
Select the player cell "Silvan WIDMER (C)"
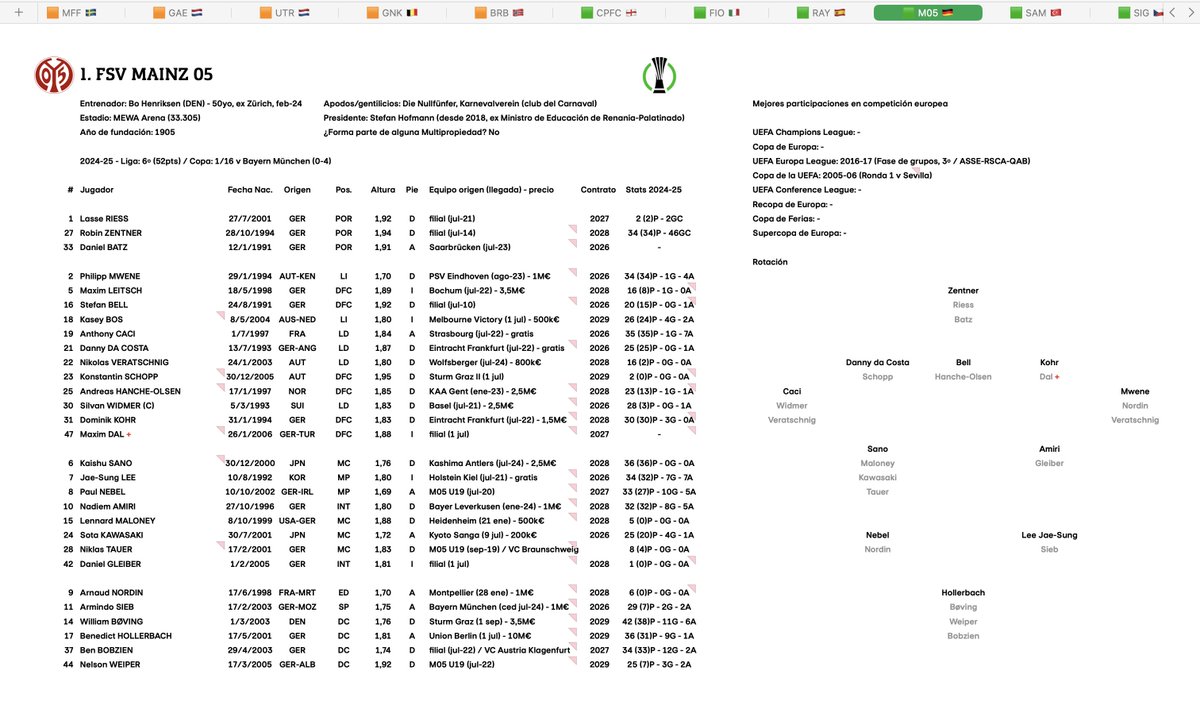tap(117, 406)
